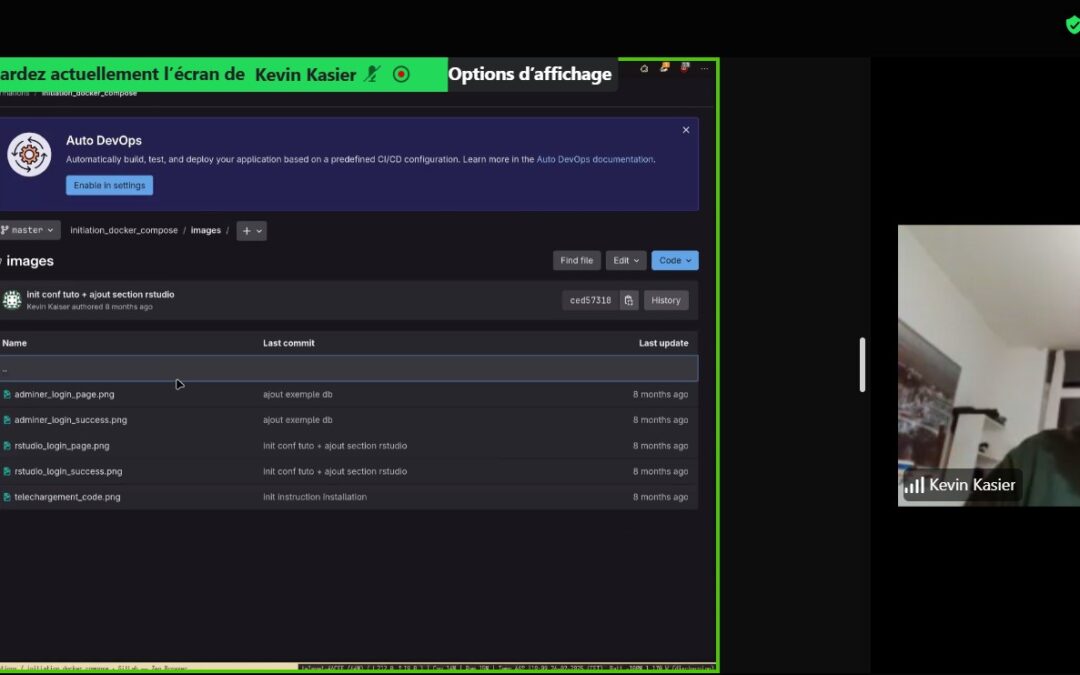Click the signal strength bars on Kevin's video
Screen dimensions: 1080x675
tap(914, 486)
